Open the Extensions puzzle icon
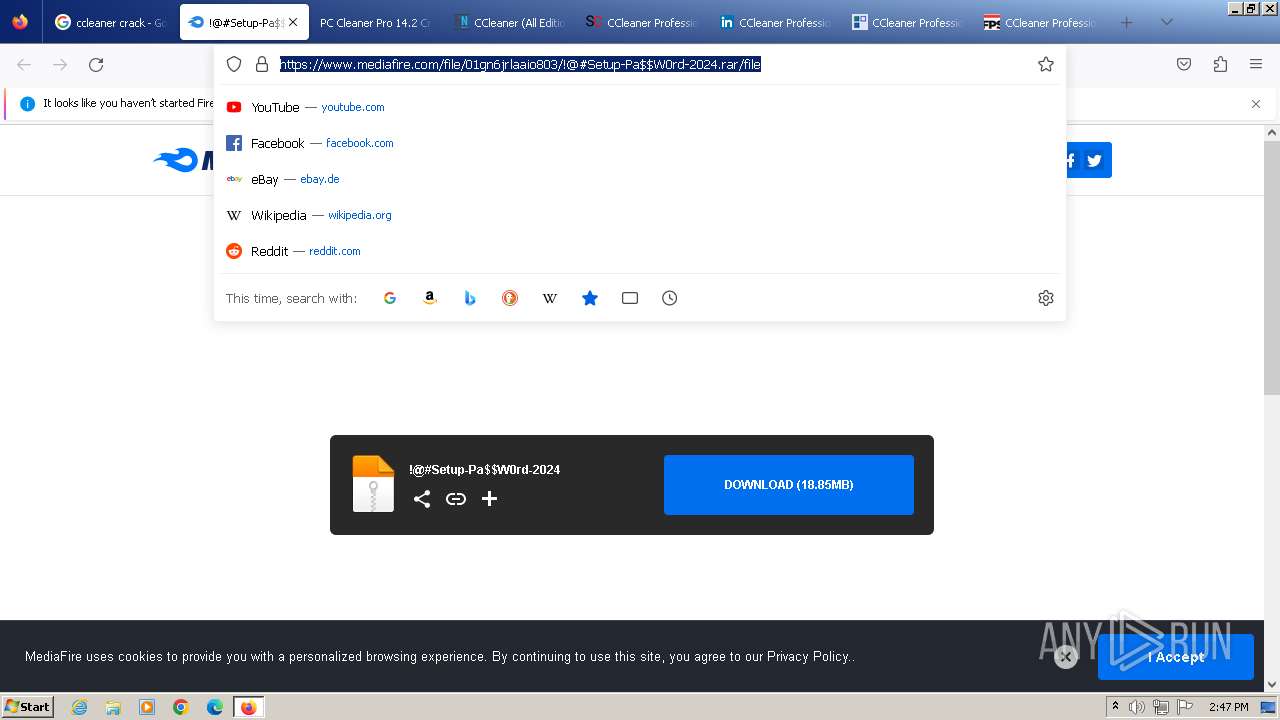 (x=1220, y=64)
